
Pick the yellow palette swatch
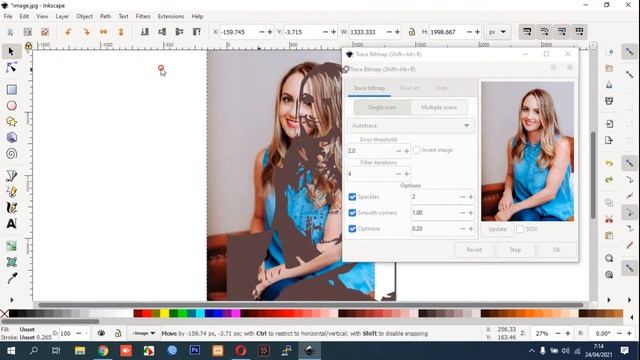click(164, 313)
